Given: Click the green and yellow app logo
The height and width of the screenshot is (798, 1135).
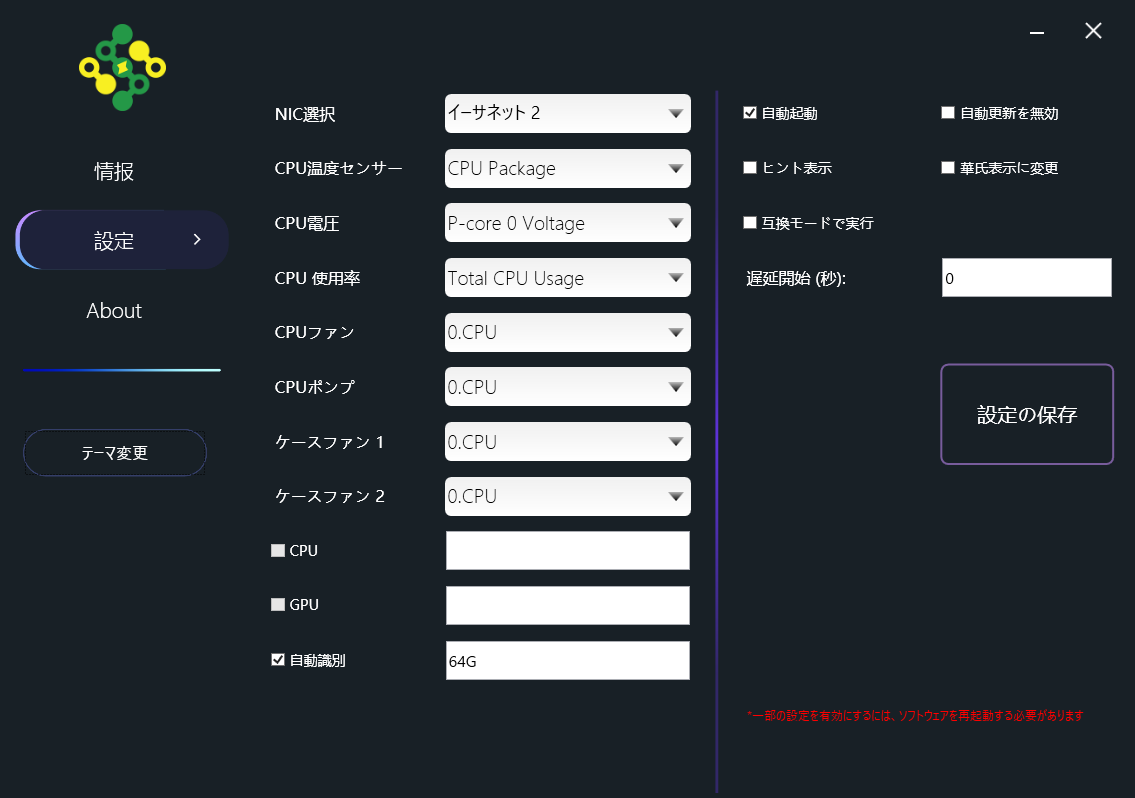Looking at the screenshot, I should pos(122,67).
